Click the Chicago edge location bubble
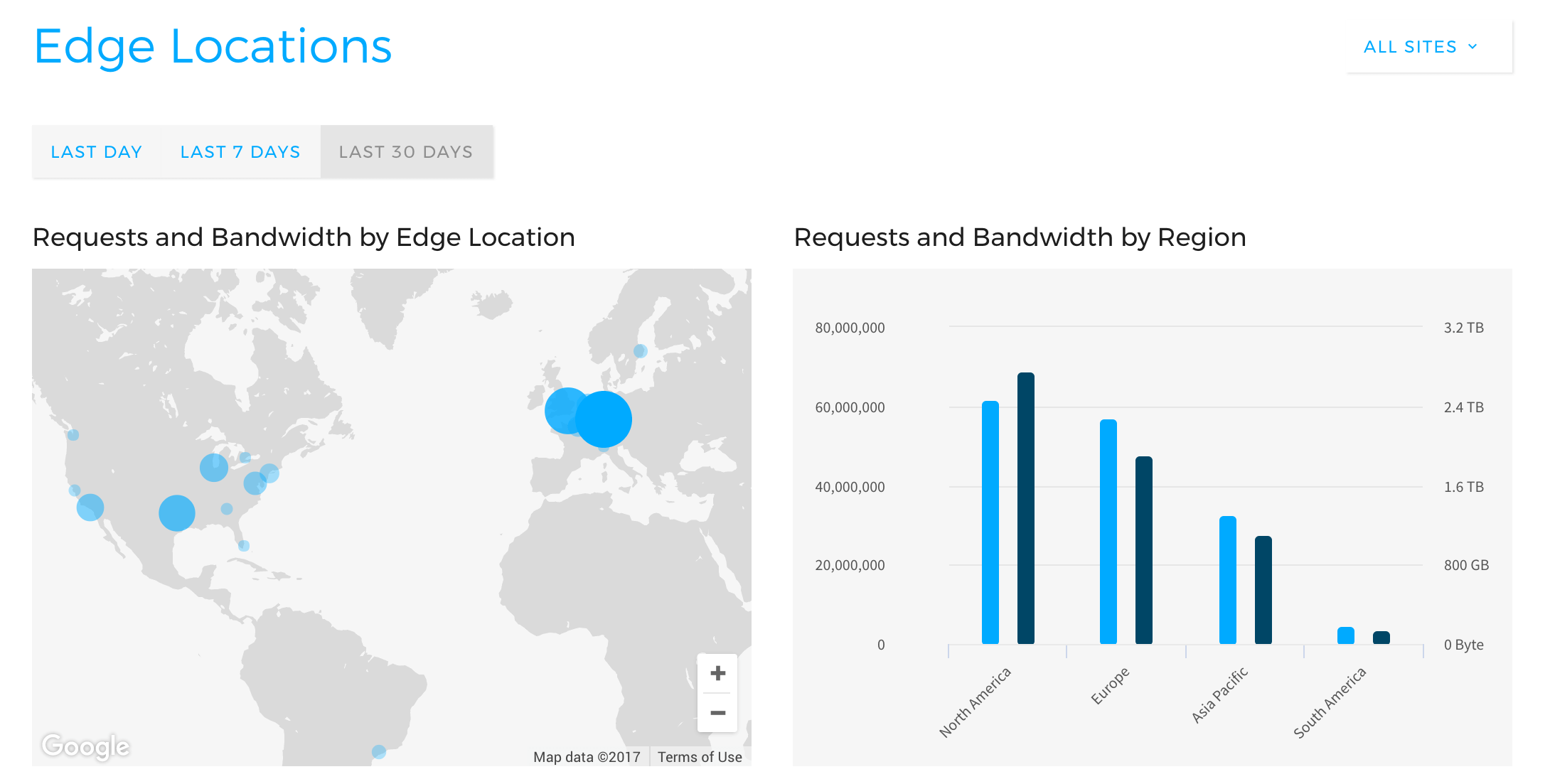Image resolution: width=1550 pixels, height=784 pixels. click(214, 468)
